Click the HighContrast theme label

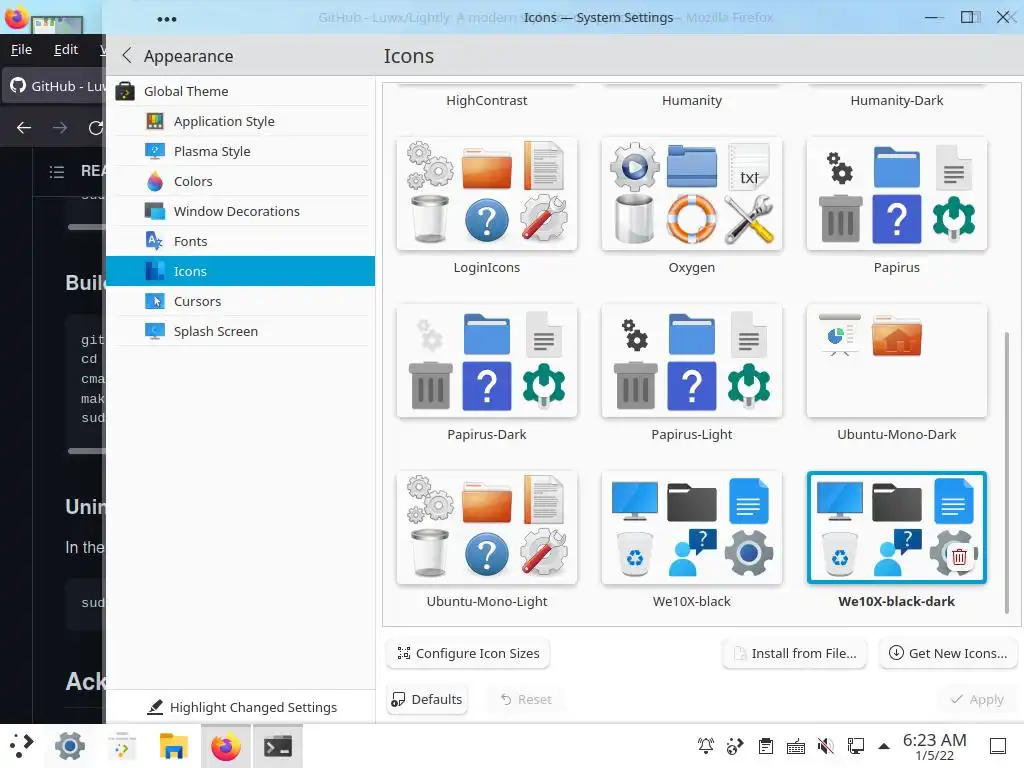click(x=487, y=101)
